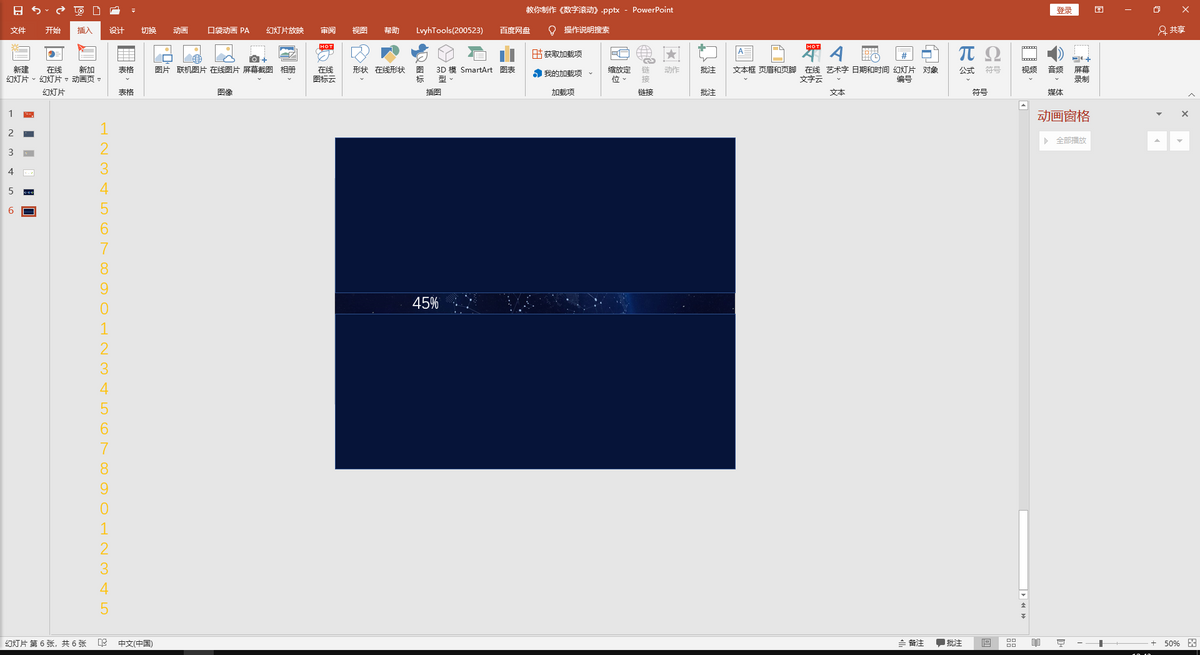Viewport: 1200px width, 655px height.
Task: Insert an object (对象)
Action: (931, 61)
